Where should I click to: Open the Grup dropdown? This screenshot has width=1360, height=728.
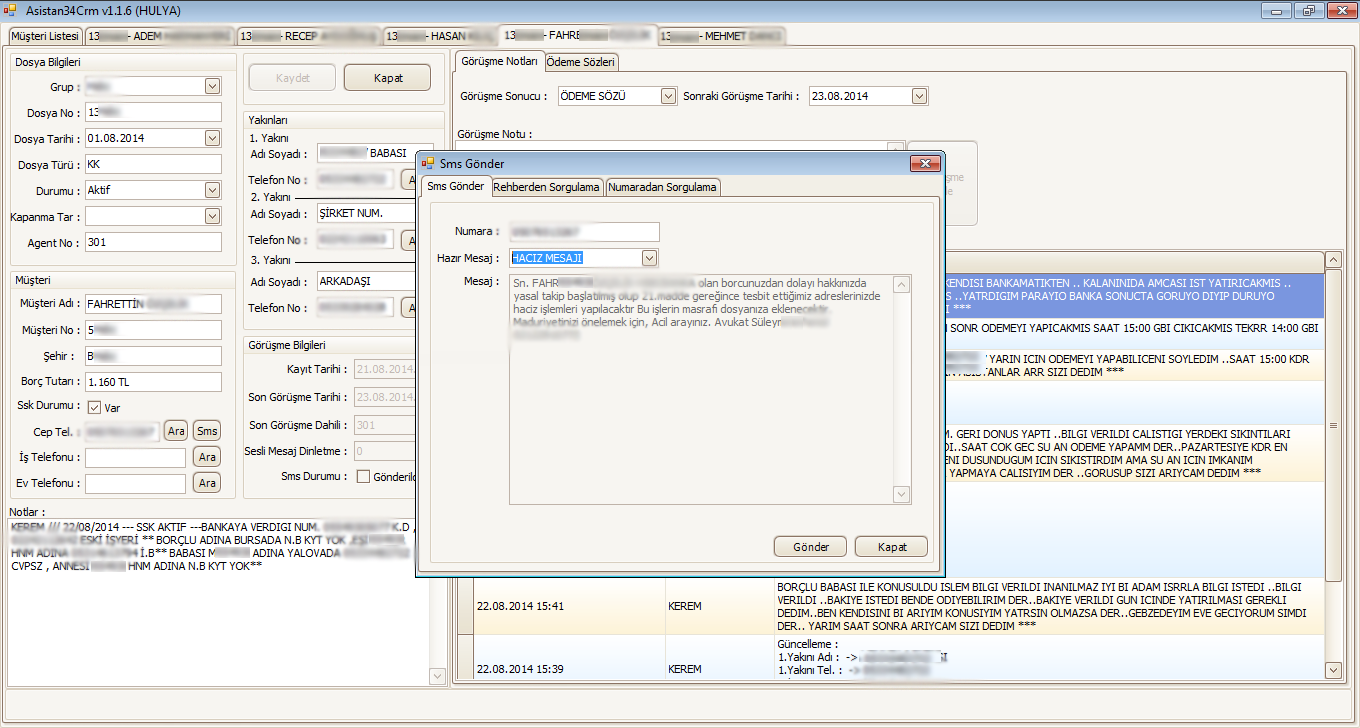[x=212, y=86]
